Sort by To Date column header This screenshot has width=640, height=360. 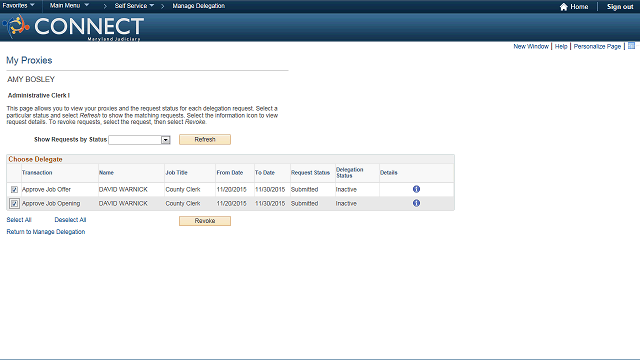(x=265, y=173)
